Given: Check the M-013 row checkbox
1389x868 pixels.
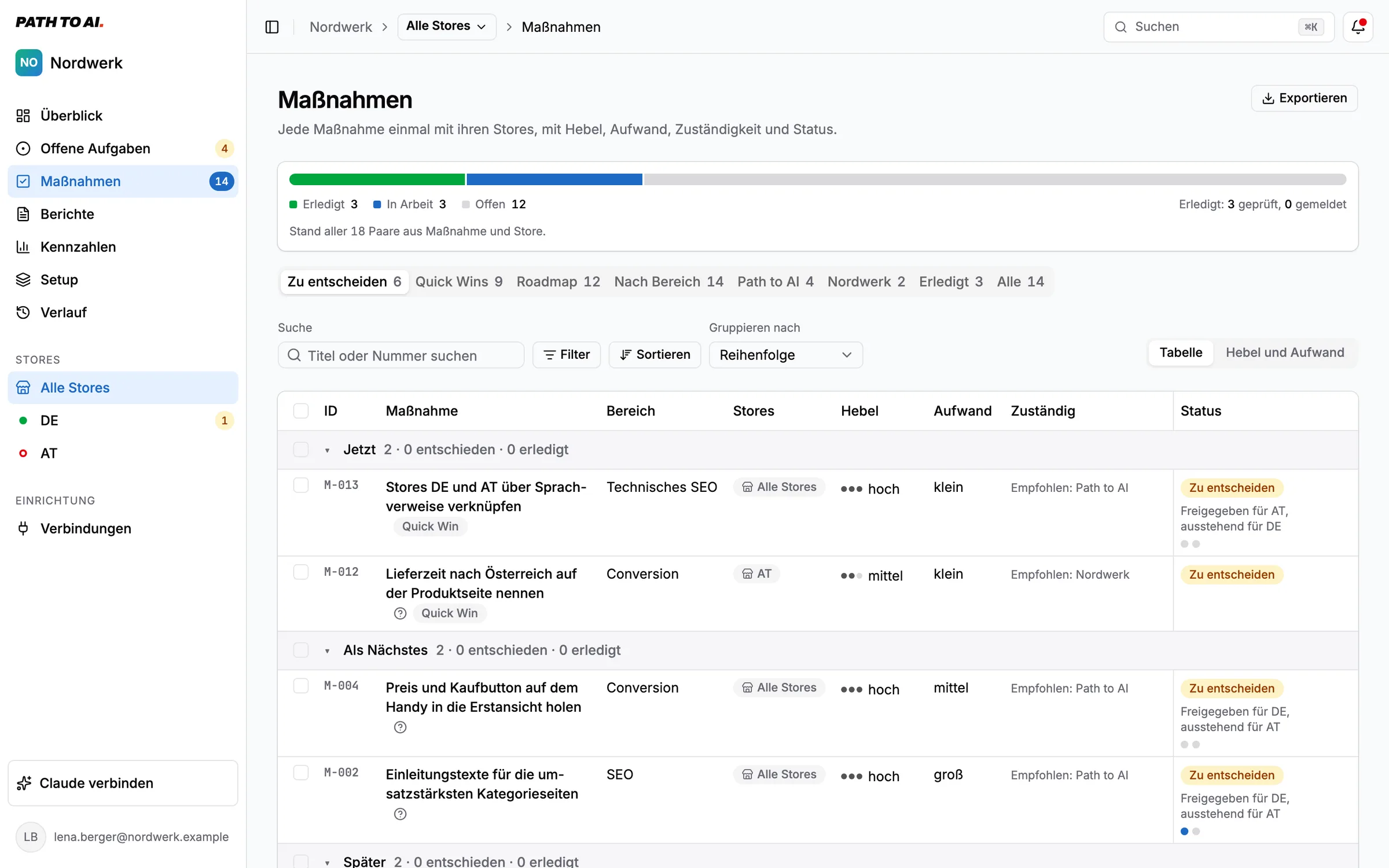Looking at the screenshot, I should [x=301, y=485].
